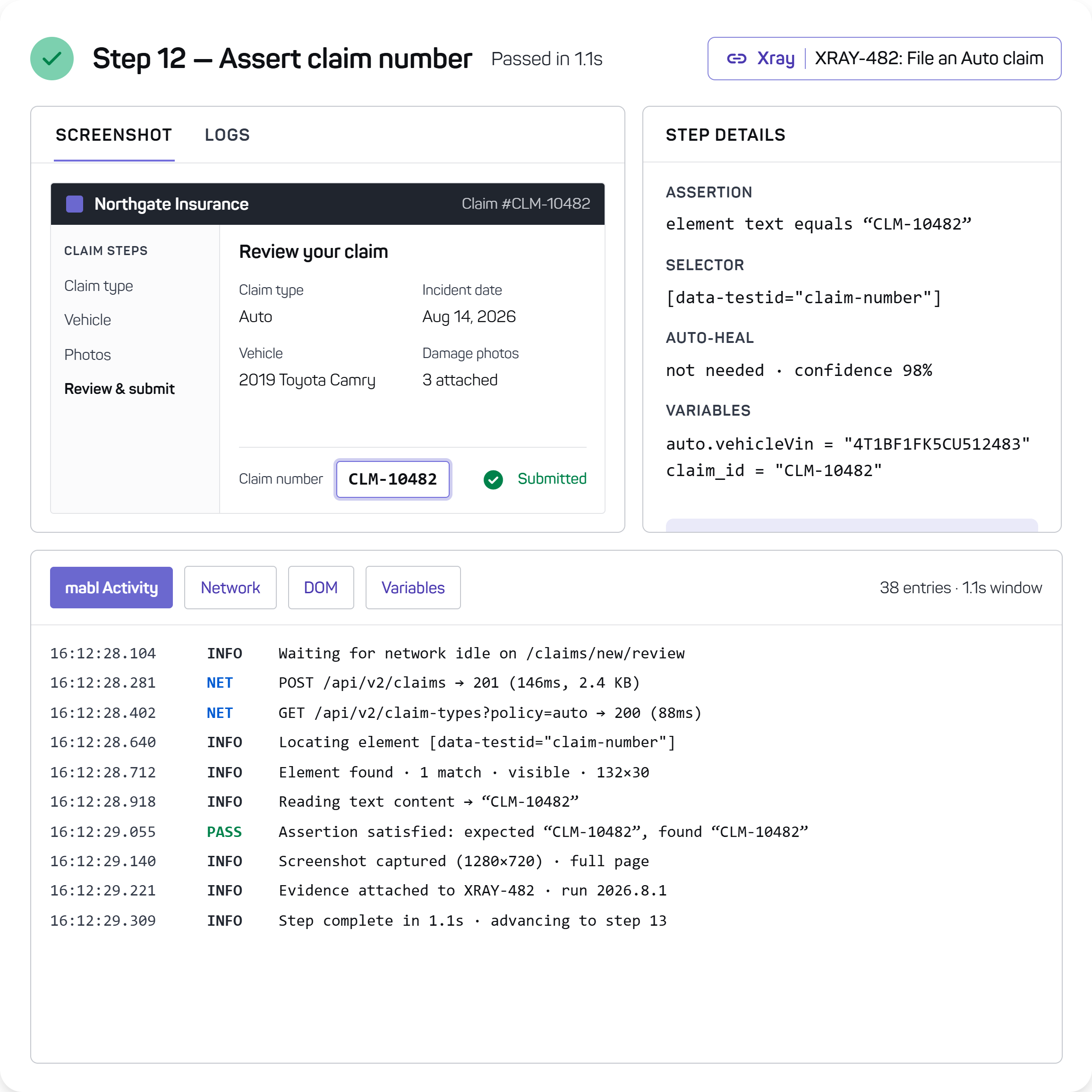Click the Northgate Insurance purple logo square
Screen dimensions: 1092x1092
click(x=75, y=204)
